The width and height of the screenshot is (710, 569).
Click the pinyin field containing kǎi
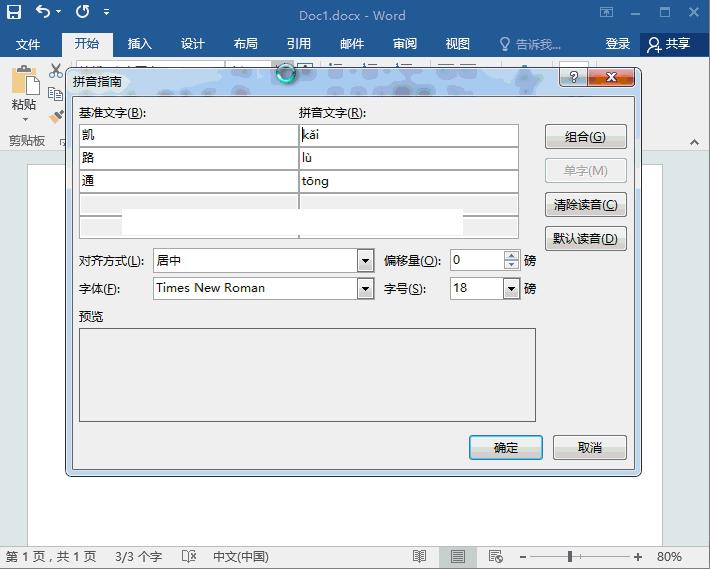coord(409,135)
